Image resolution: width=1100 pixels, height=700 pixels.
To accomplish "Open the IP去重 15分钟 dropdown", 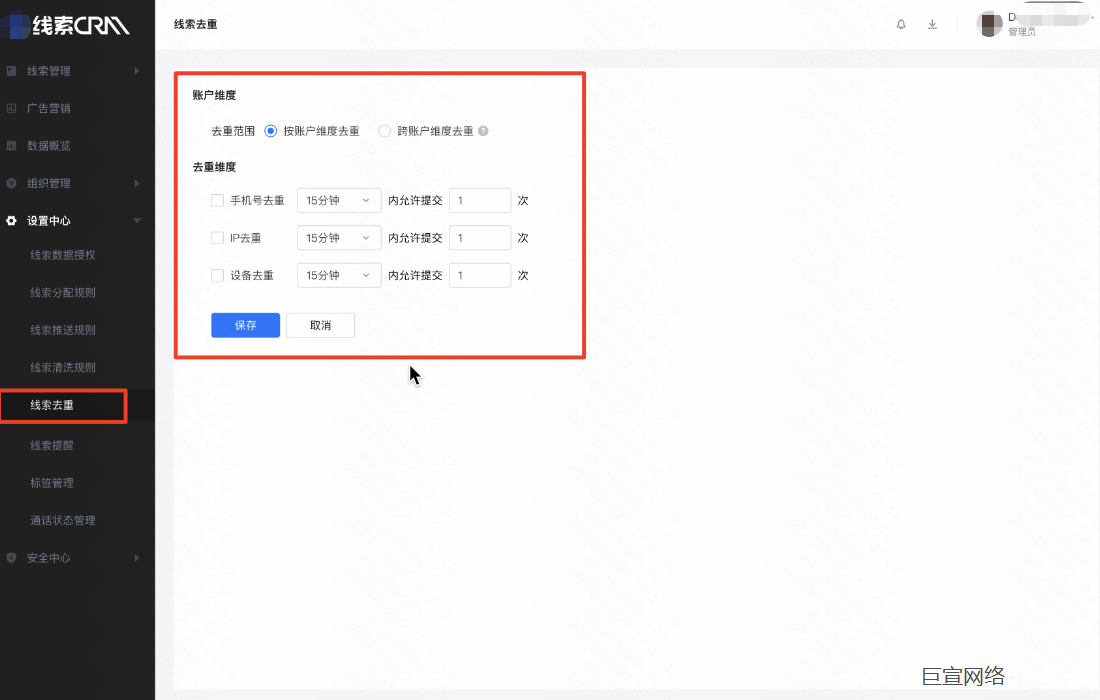I will [x=339, y=238].
